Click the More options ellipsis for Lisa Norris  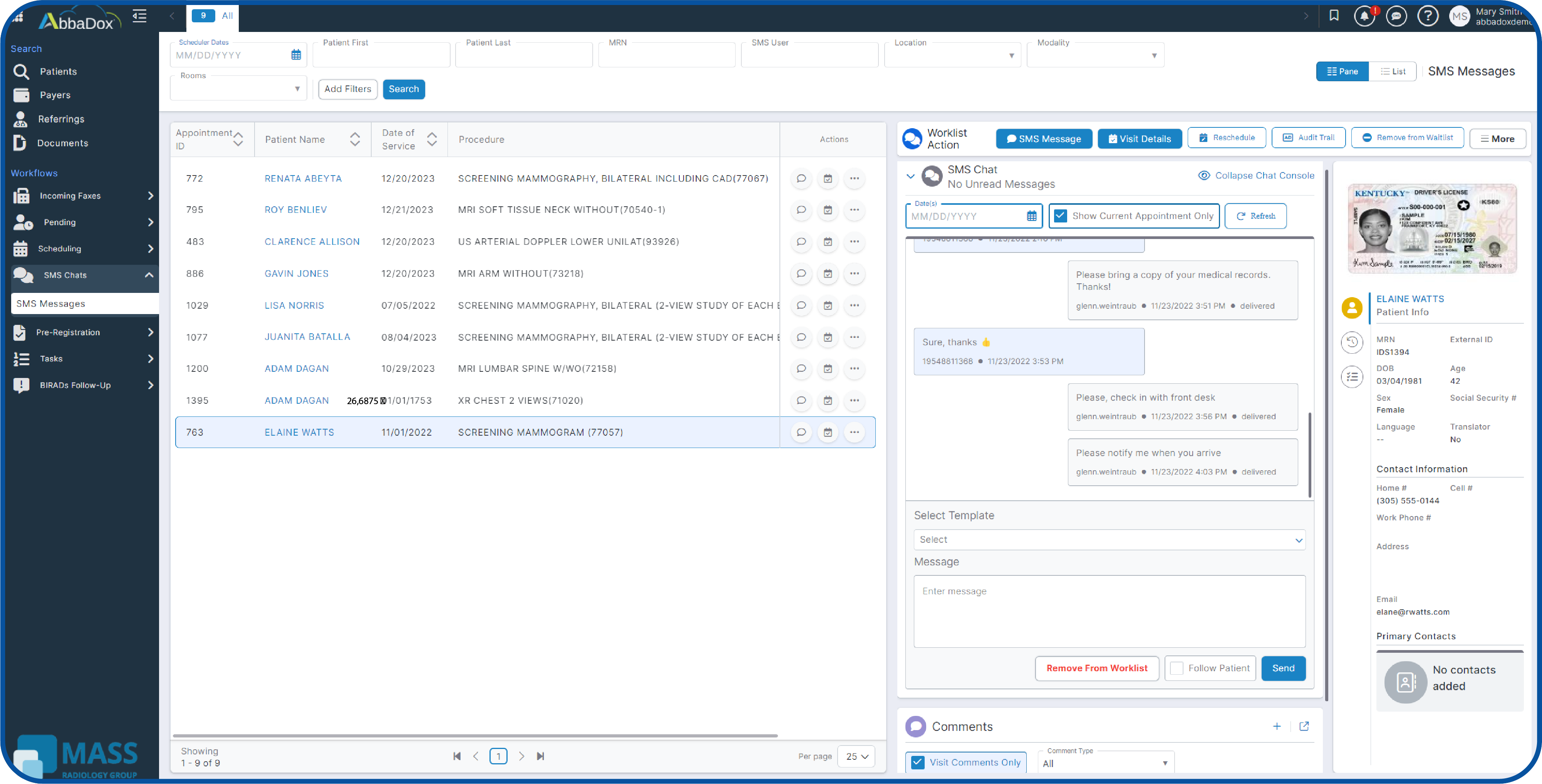854,305
